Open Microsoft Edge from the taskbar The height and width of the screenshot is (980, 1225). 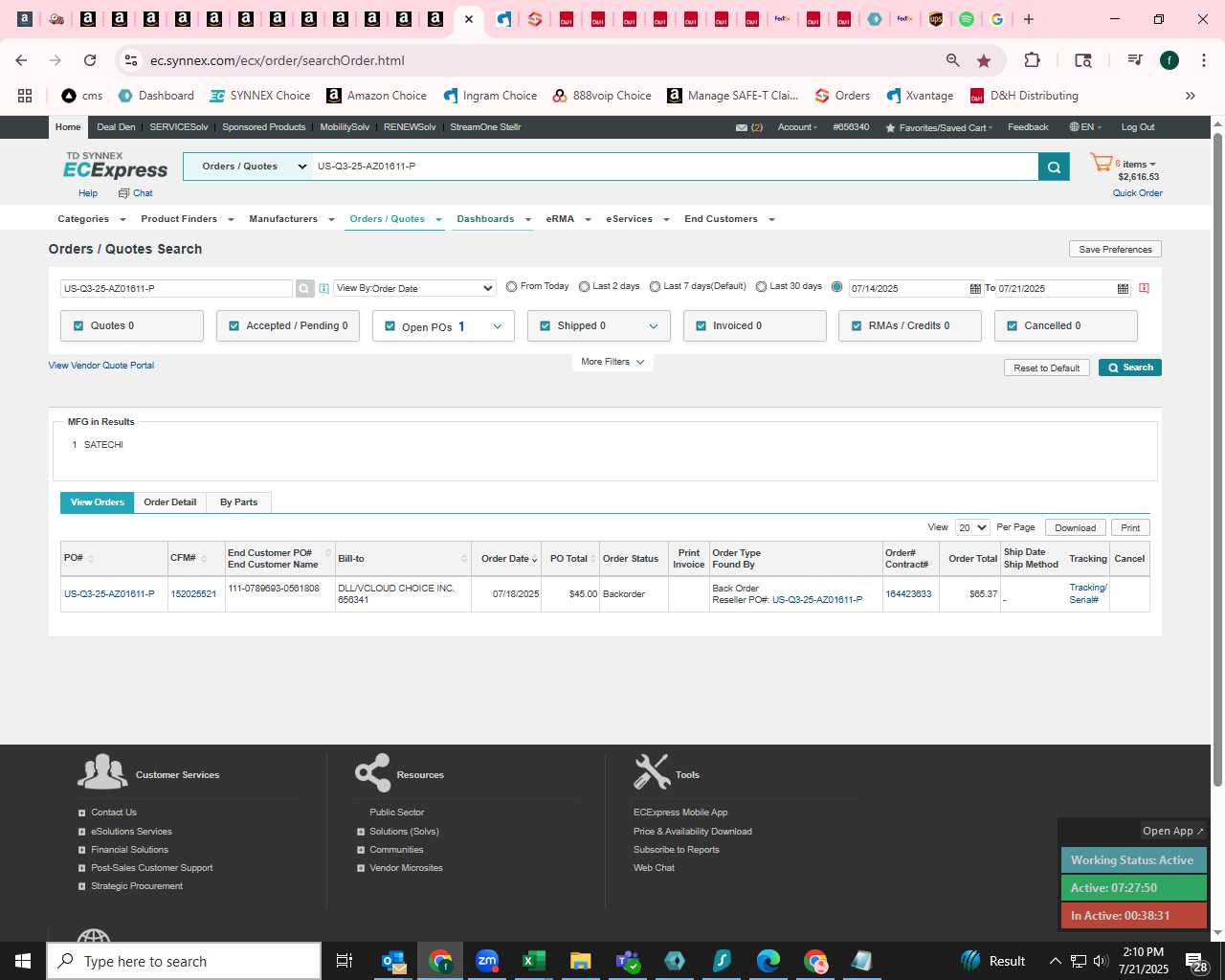(x=768, y=961)
